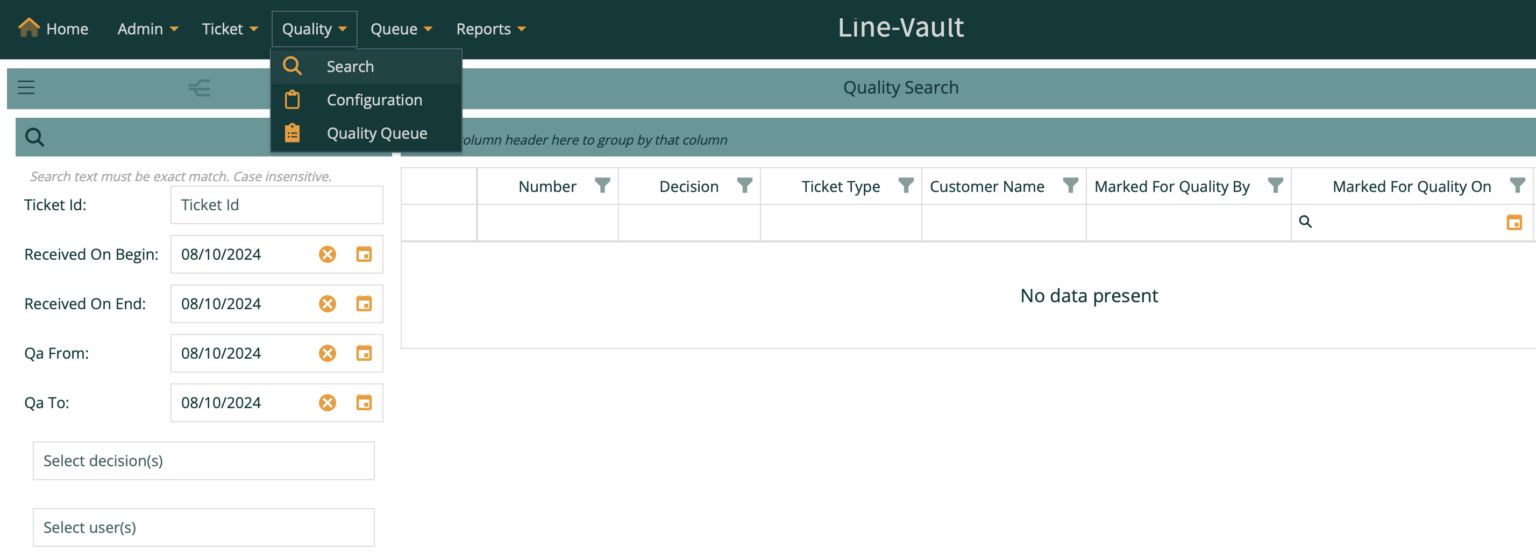Click the tree hierarchy icon in header
This screenshot has height=556, width=1536.
click(199, 88)
